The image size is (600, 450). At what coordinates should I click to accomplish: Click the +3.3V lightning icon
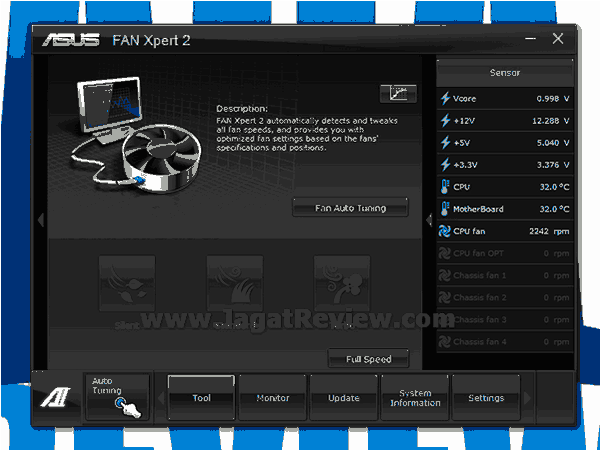point(445,165)
